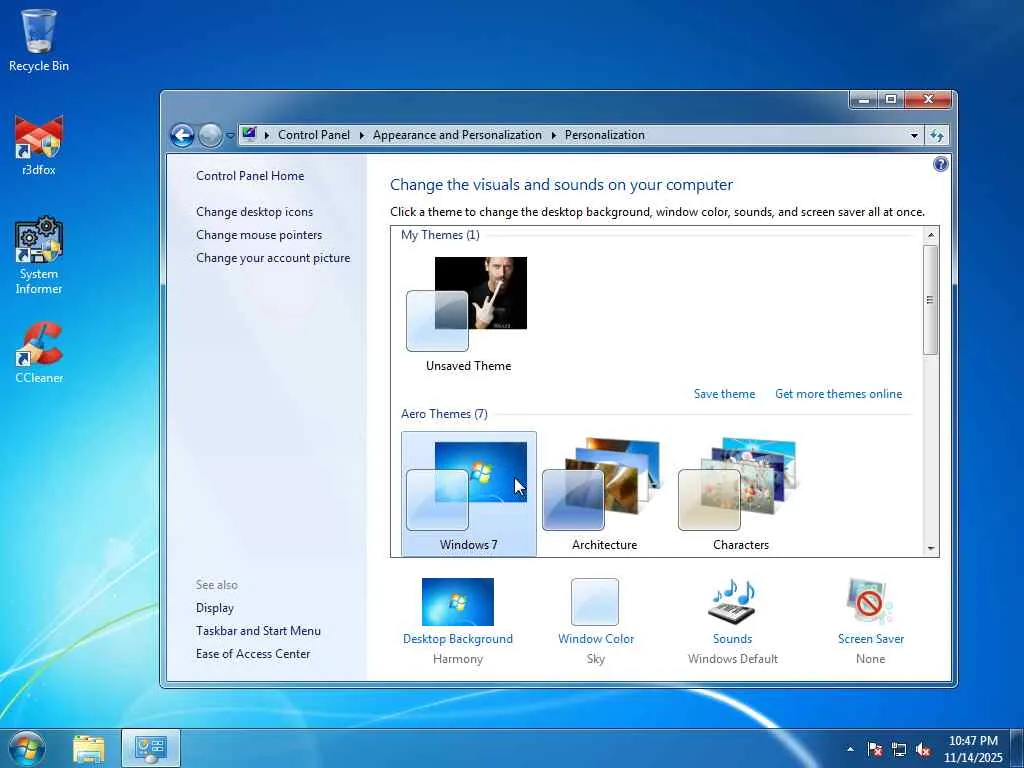Open Window Color swatch icon

tap(595, 602)
